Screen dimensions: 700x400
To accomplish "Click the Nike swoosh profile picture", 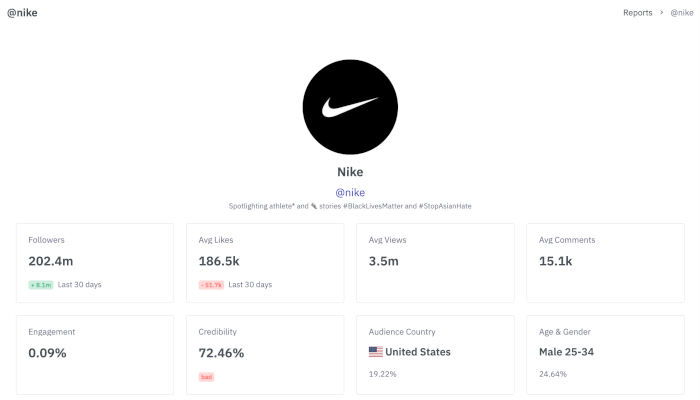I will [350, 107].
